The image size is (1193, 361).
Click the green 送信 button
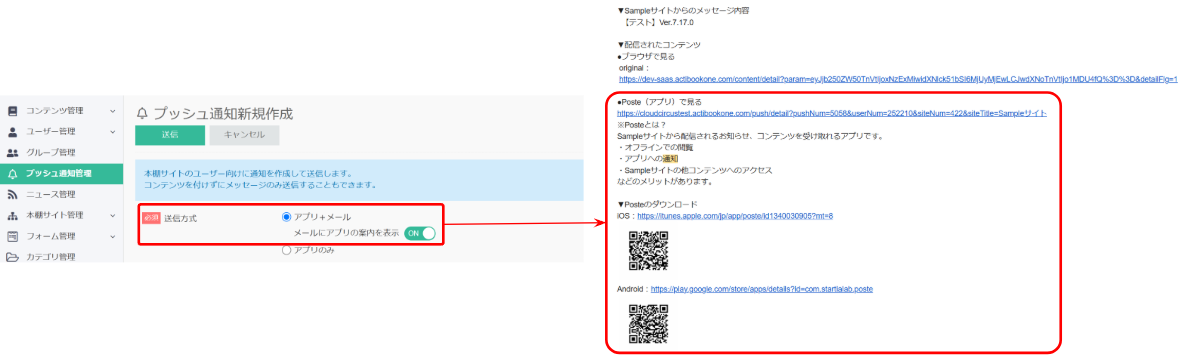click(170, 135)
